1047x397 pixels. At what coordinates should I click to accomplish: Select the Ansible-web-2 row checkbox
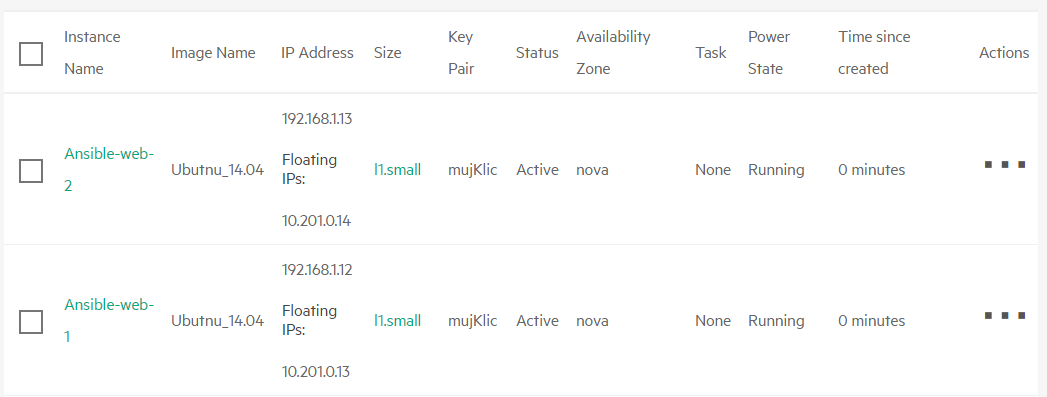(31, 171)
